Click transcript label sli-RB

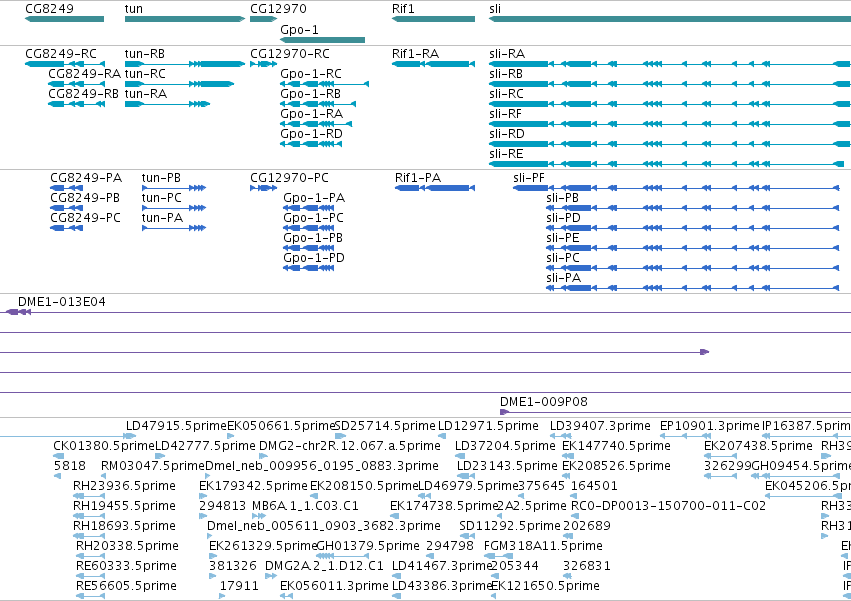coord(506,74)
